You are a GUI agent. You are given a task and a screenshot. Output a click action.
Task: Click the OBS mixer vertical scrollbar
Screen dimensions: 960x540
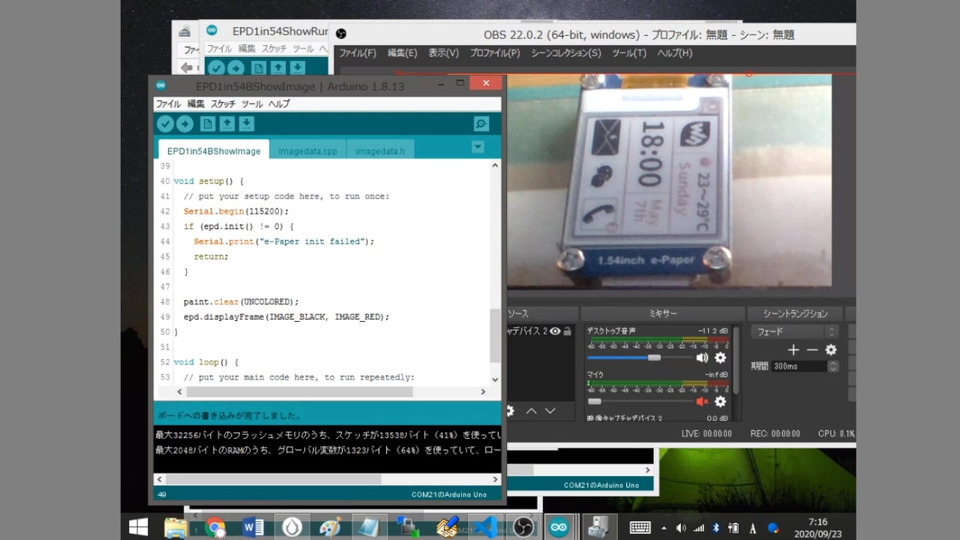pos(736,361)
